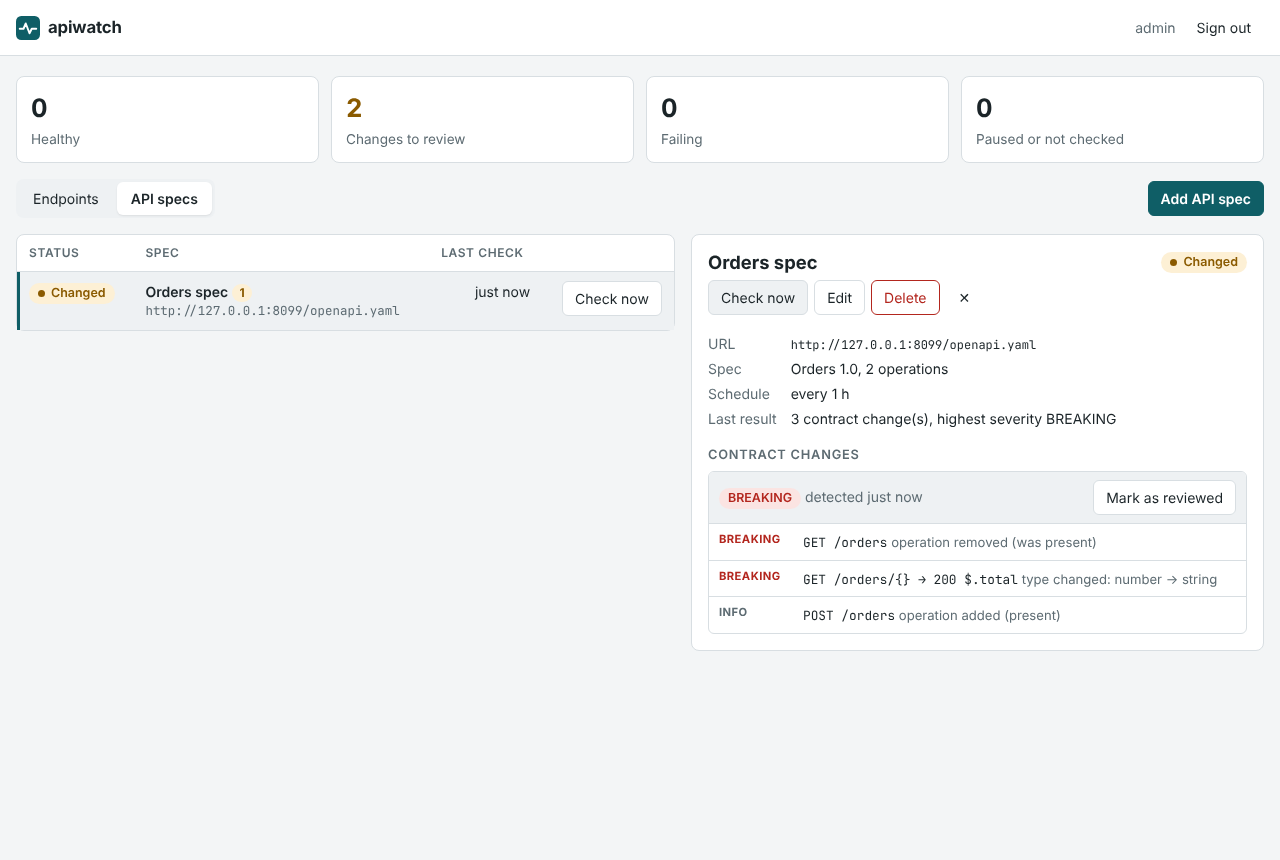Sign out of apiwatch
Viewport: 1280px width, 860px height.
click(x=1224, y=28)
